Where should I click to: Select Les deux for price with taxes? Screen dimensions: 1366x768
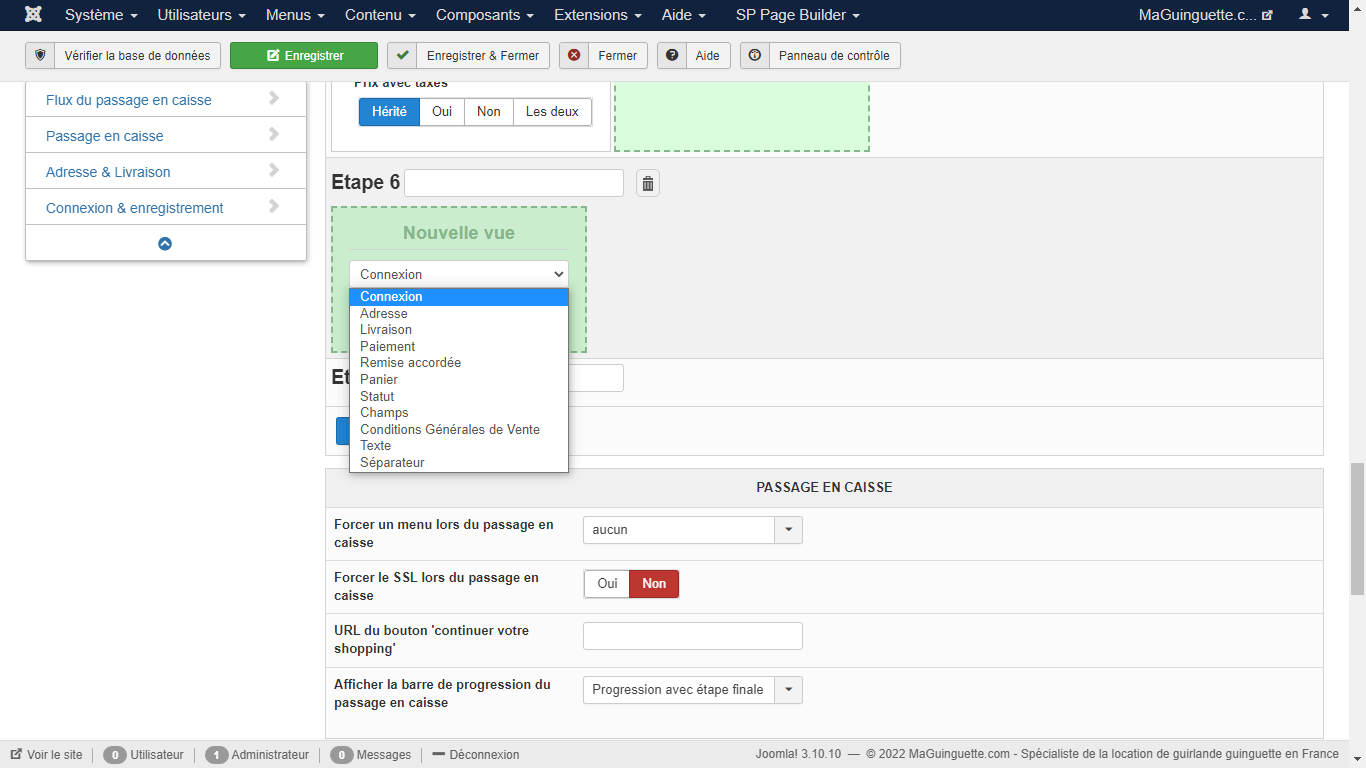tap(553, 112)
